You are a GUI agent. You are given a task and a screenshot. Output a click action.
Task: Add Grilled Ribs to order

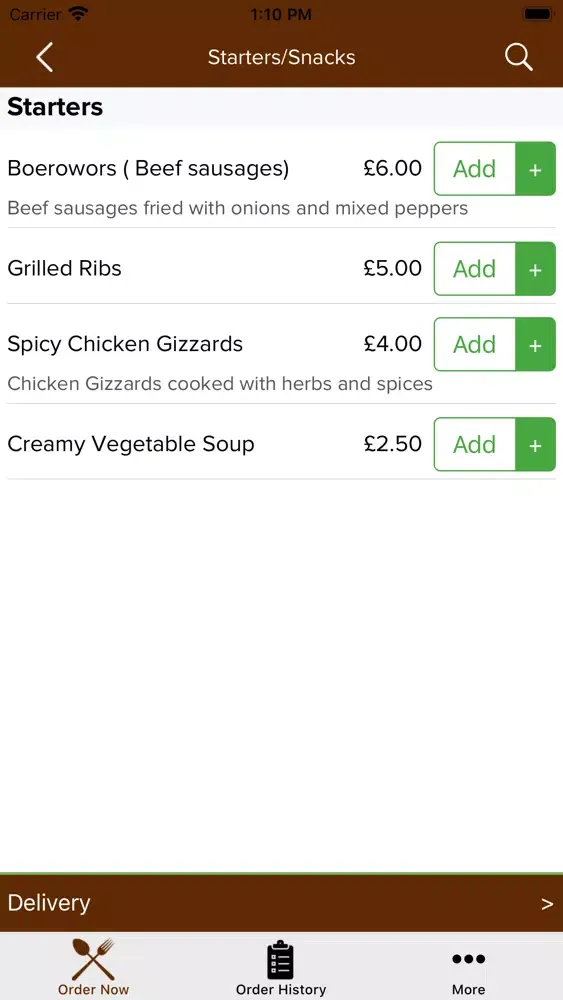tap(474, 269)
